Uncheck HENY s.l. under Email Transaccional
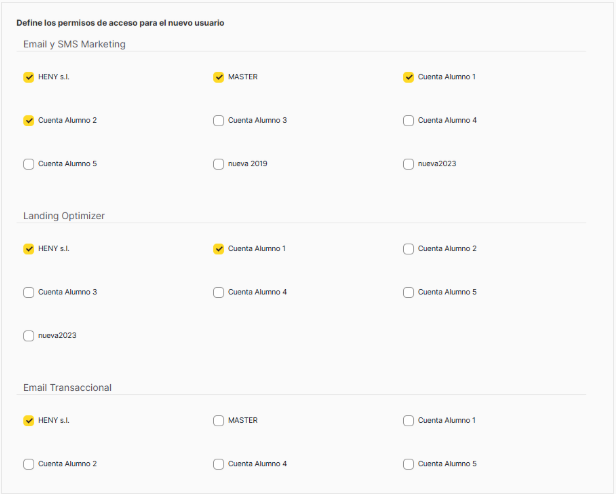This screenshot has height=494, width=616. pos(28,421)
